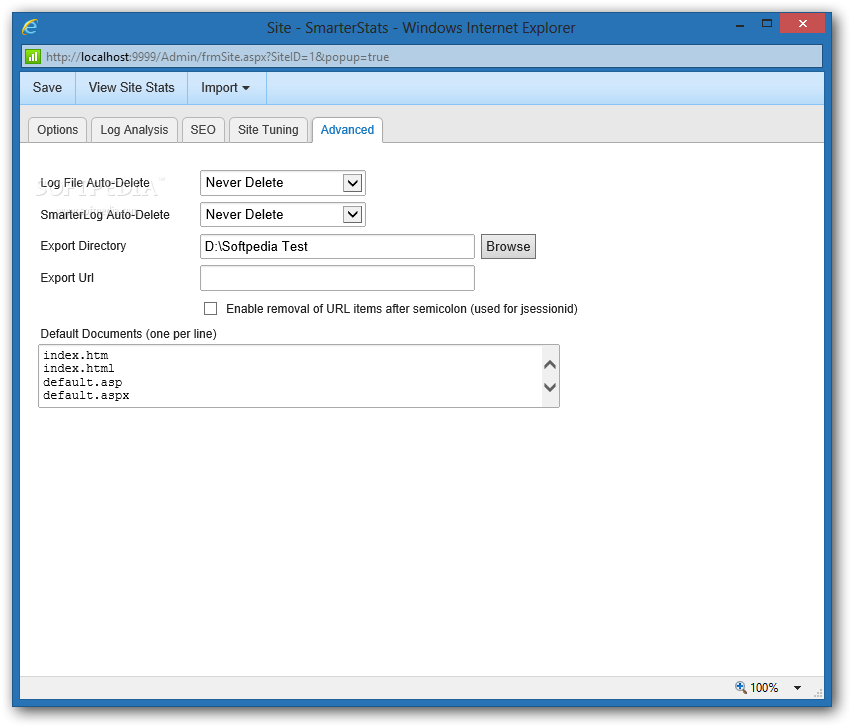
Task: Click the Save toolbar button
Action: pyautogui.click(x=47, y=87)
